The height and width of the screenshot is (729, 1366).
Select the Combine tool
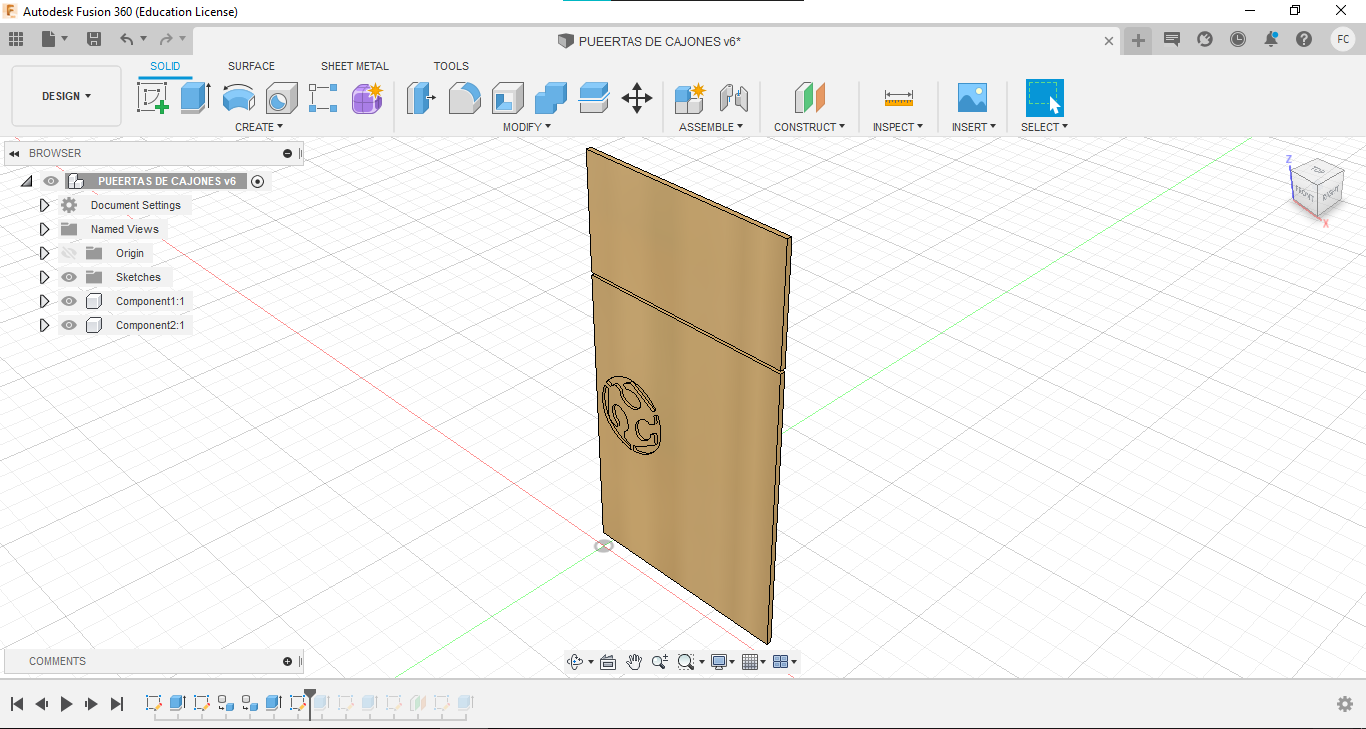[551, 98]
